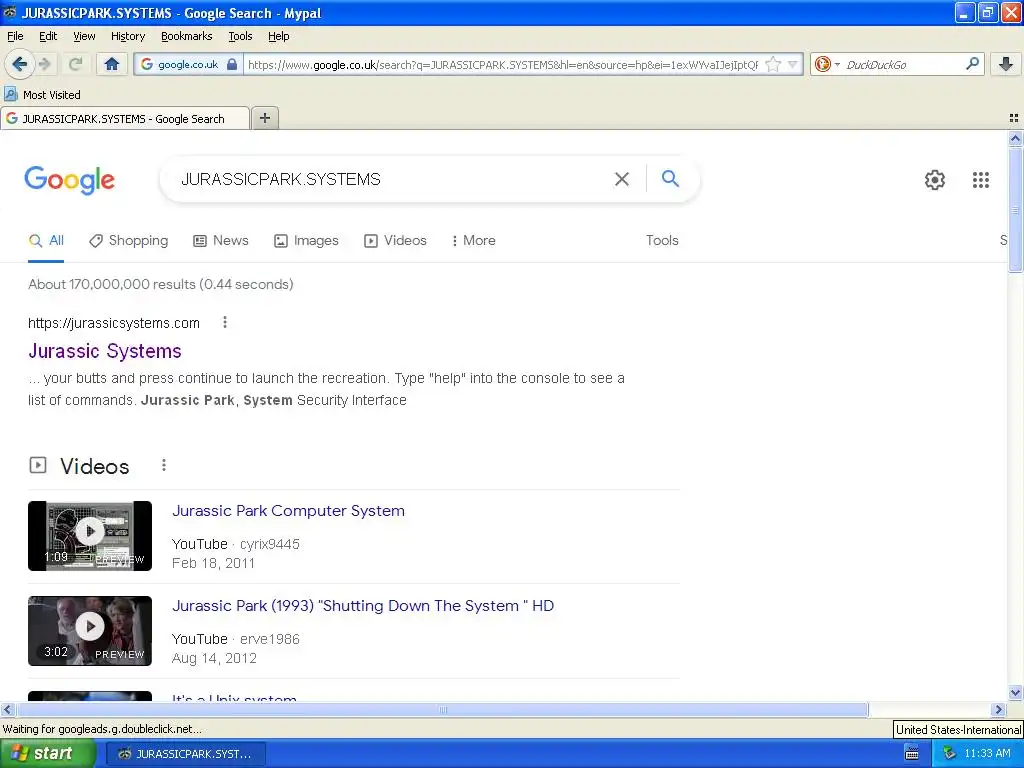Image resolution: width=1024 pixels, height=768 pixels.
Task: Open Help menu
Action: (x=278, y=36)
